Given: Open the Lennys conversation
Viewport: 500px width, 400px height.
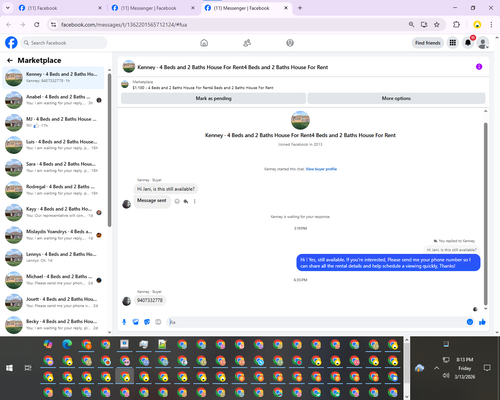Looking at the screenshot, I should [x=53, y=257].
